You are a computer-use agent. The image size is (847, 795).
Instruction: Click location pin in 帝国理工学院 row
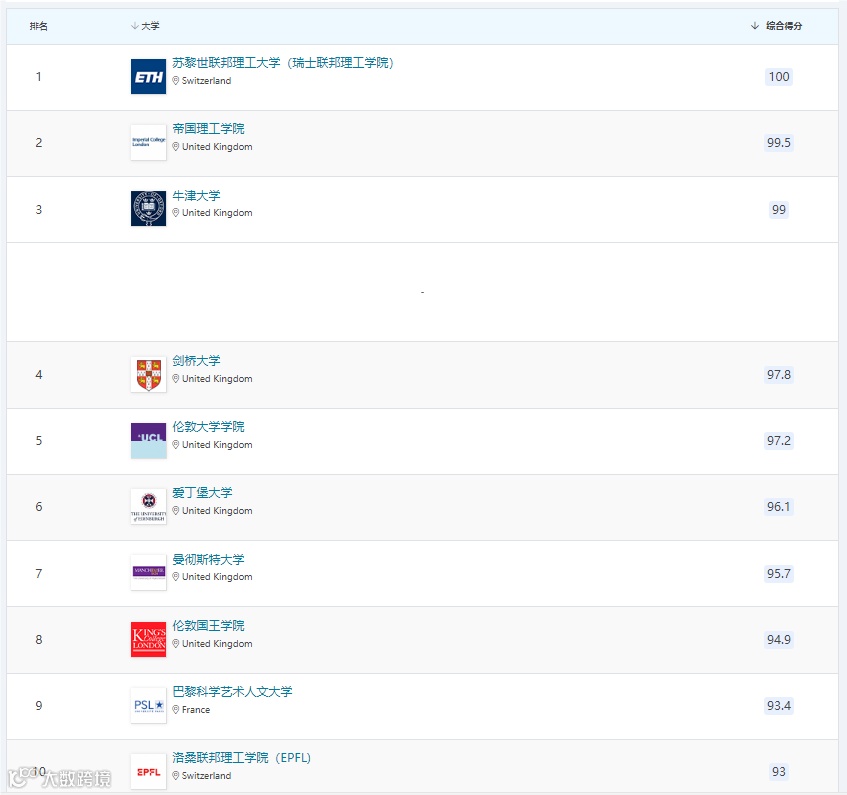click(176, 147)
